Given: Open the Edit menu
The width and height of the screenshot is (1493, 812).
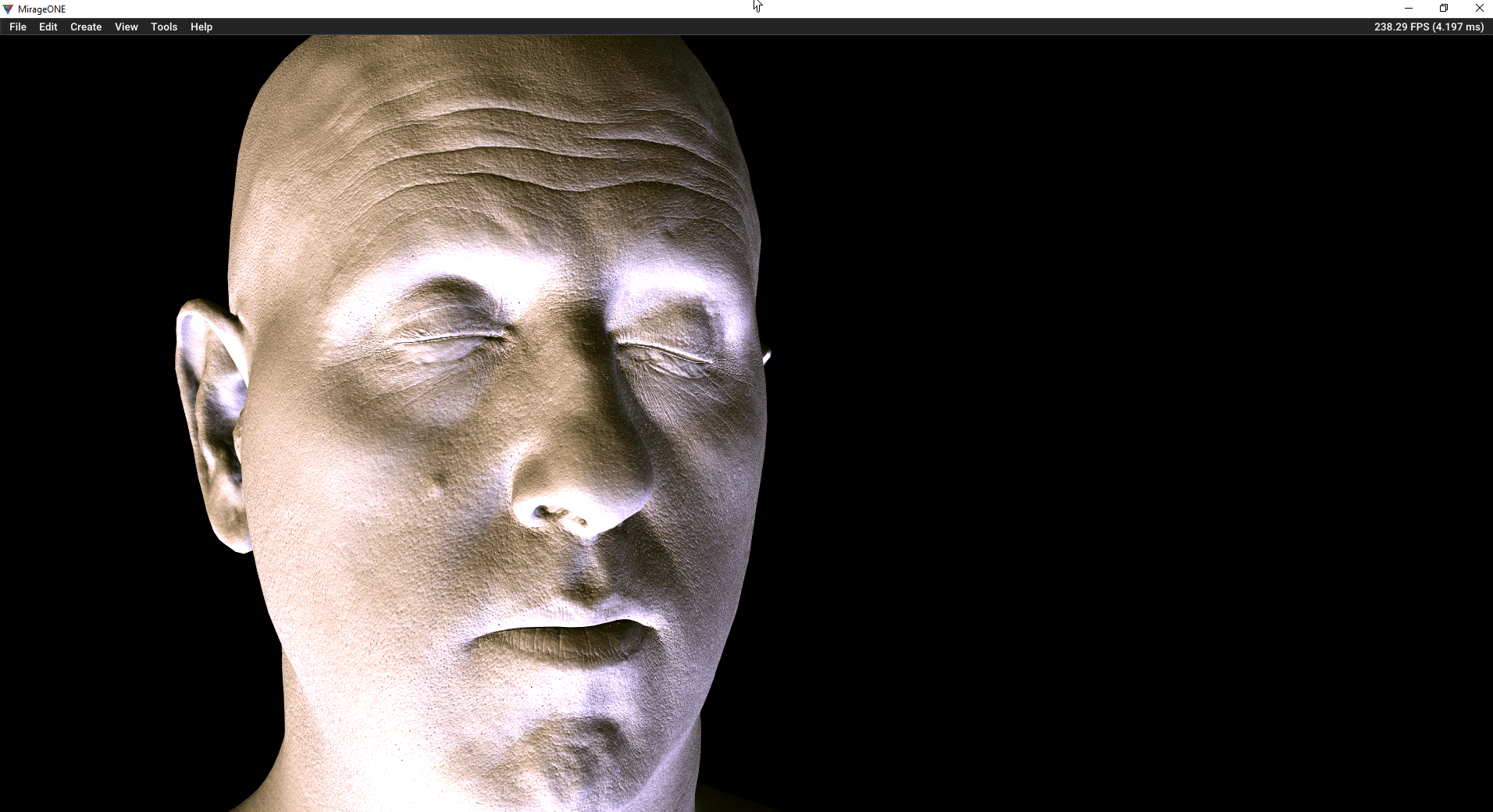Looking at the screenshot, I should pos(48,27).
